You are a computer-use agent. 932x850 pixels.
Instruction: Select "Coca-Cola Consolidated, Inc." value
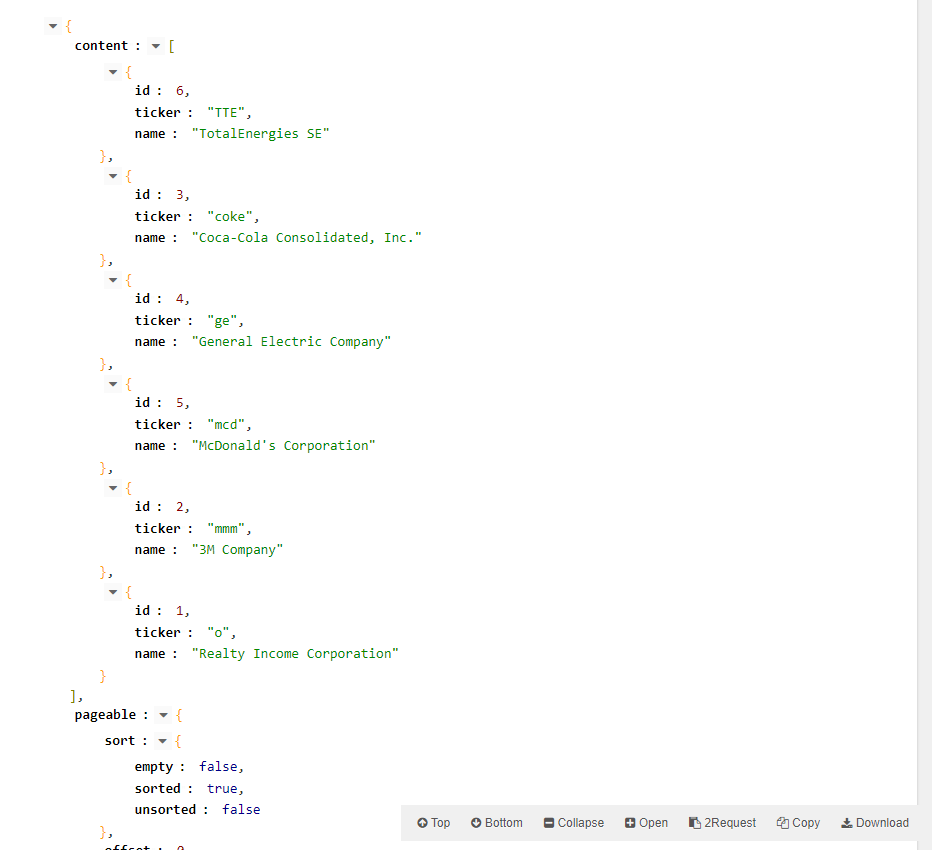tap(307, 238)
